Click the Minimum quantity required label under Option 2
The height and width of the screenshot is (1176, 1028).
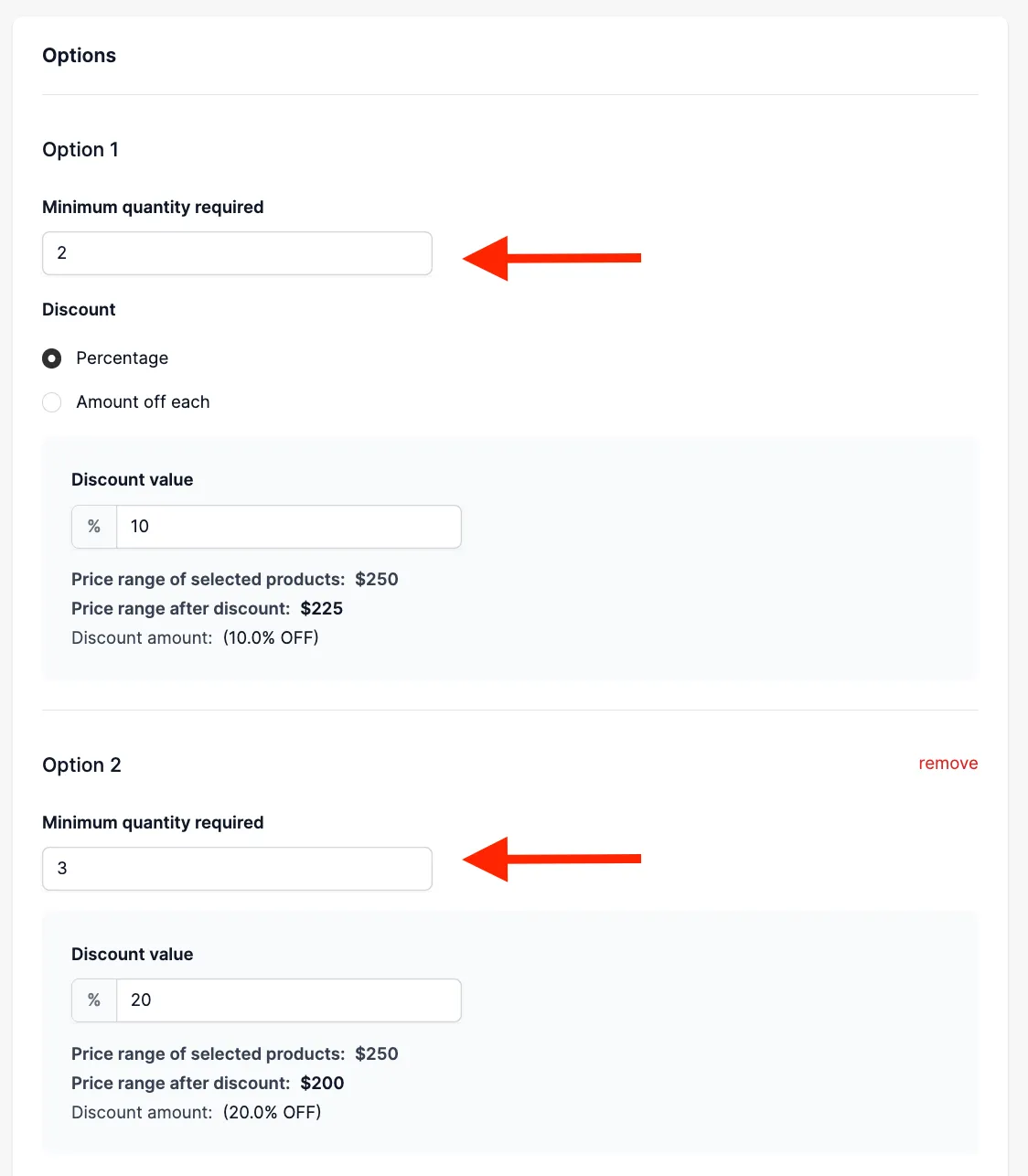pyautogui.click(x=153, y=823)
